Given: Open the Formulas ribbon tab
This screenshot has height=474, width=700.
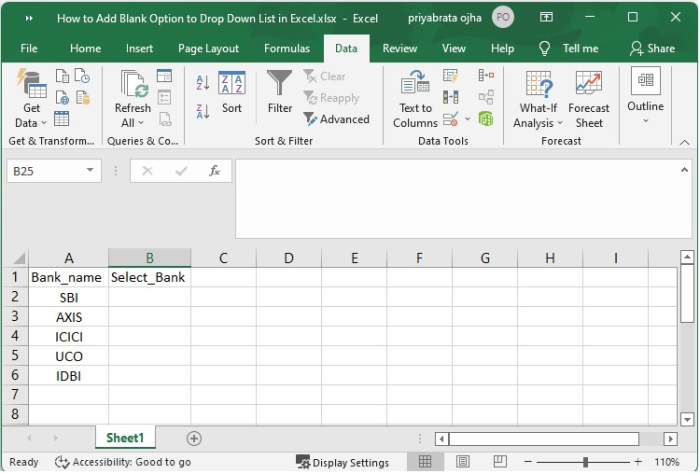Looking at the screenshot, I should click(x=286, y=48).
